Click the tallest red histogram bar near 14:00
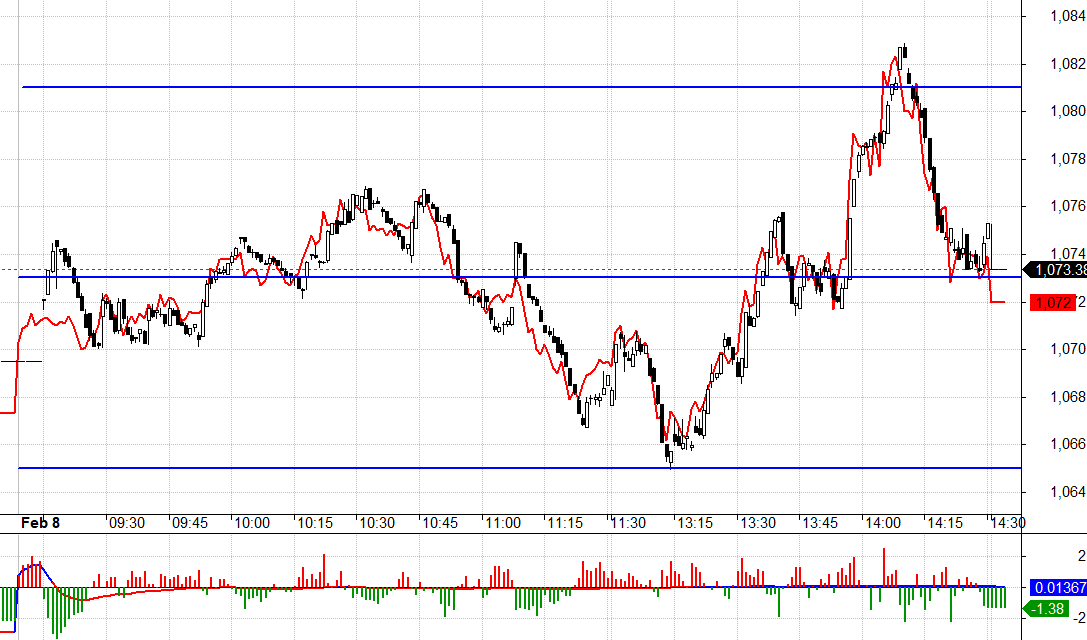 884,566
